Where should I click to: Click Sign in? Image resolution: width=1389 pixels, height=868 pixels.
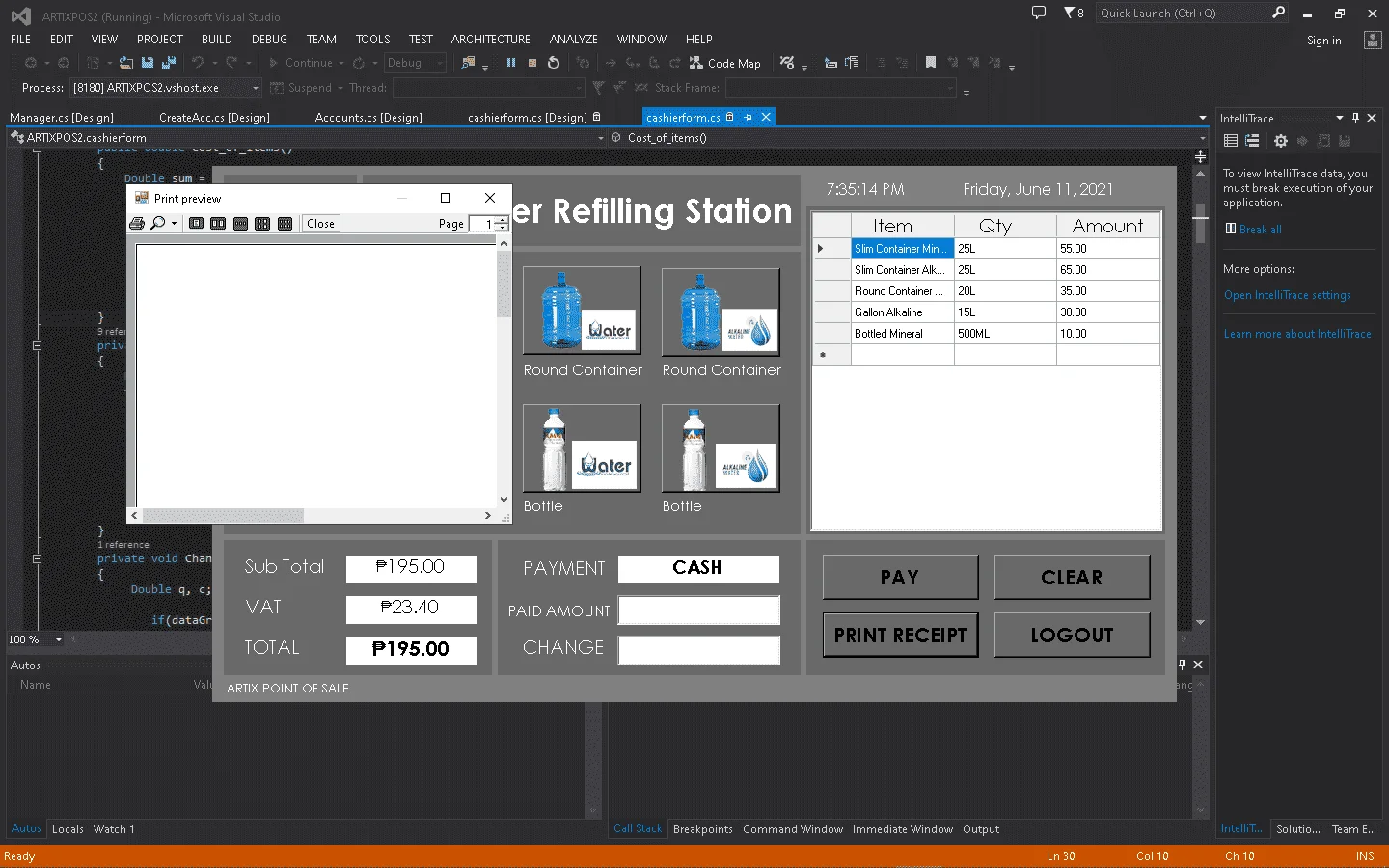click(1323, 41)
